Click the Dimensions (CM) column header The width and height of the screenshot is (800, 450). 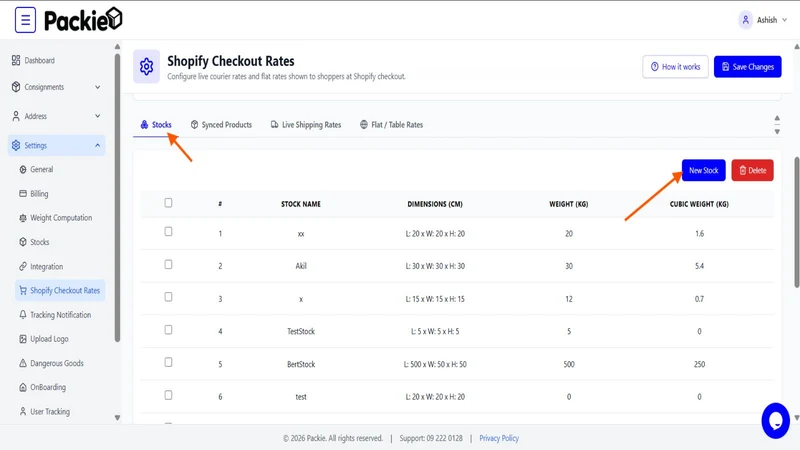click(x=435, y=204)
